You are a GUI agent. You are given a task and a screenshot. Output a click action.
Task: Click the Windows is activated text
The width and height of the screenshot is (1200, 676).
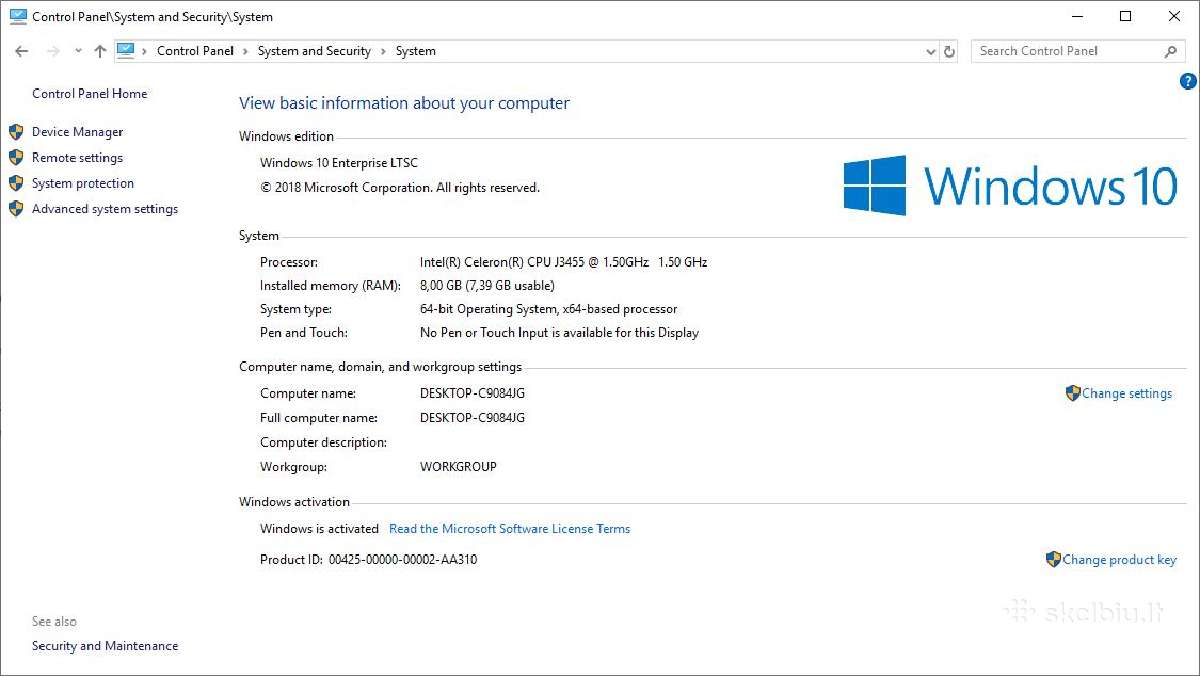pos(319,529)
